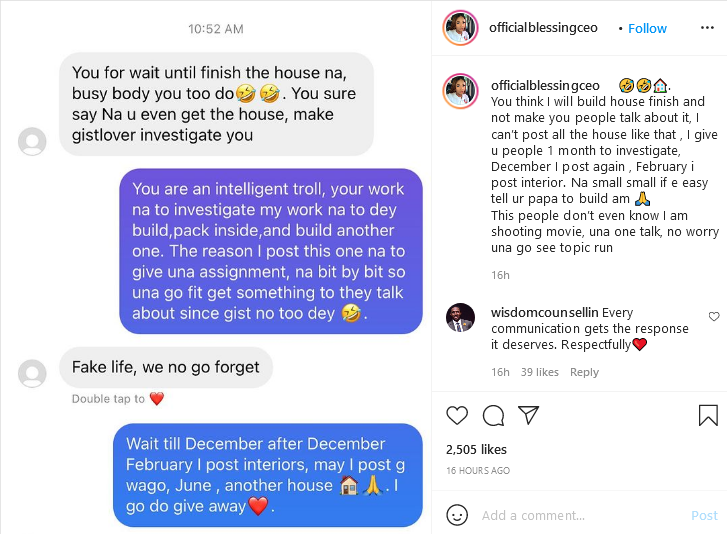Share the post via paper plane icon
Image resolution: width=727 pixels, height=534 pixels.
[529, 415]
